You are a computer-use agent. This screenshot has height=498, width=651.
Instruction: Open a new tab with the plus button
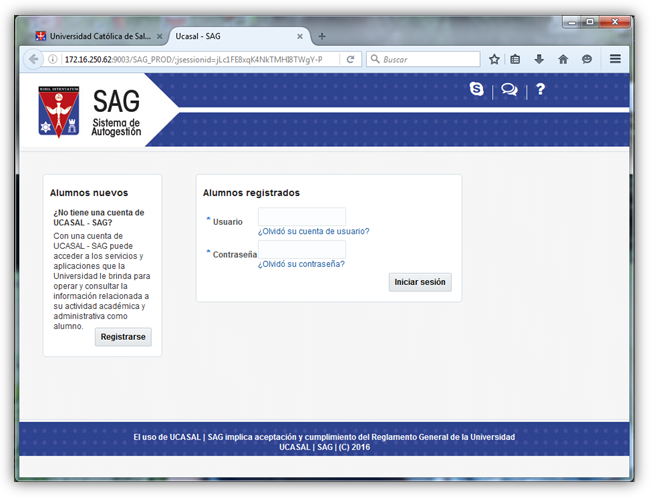322,37
